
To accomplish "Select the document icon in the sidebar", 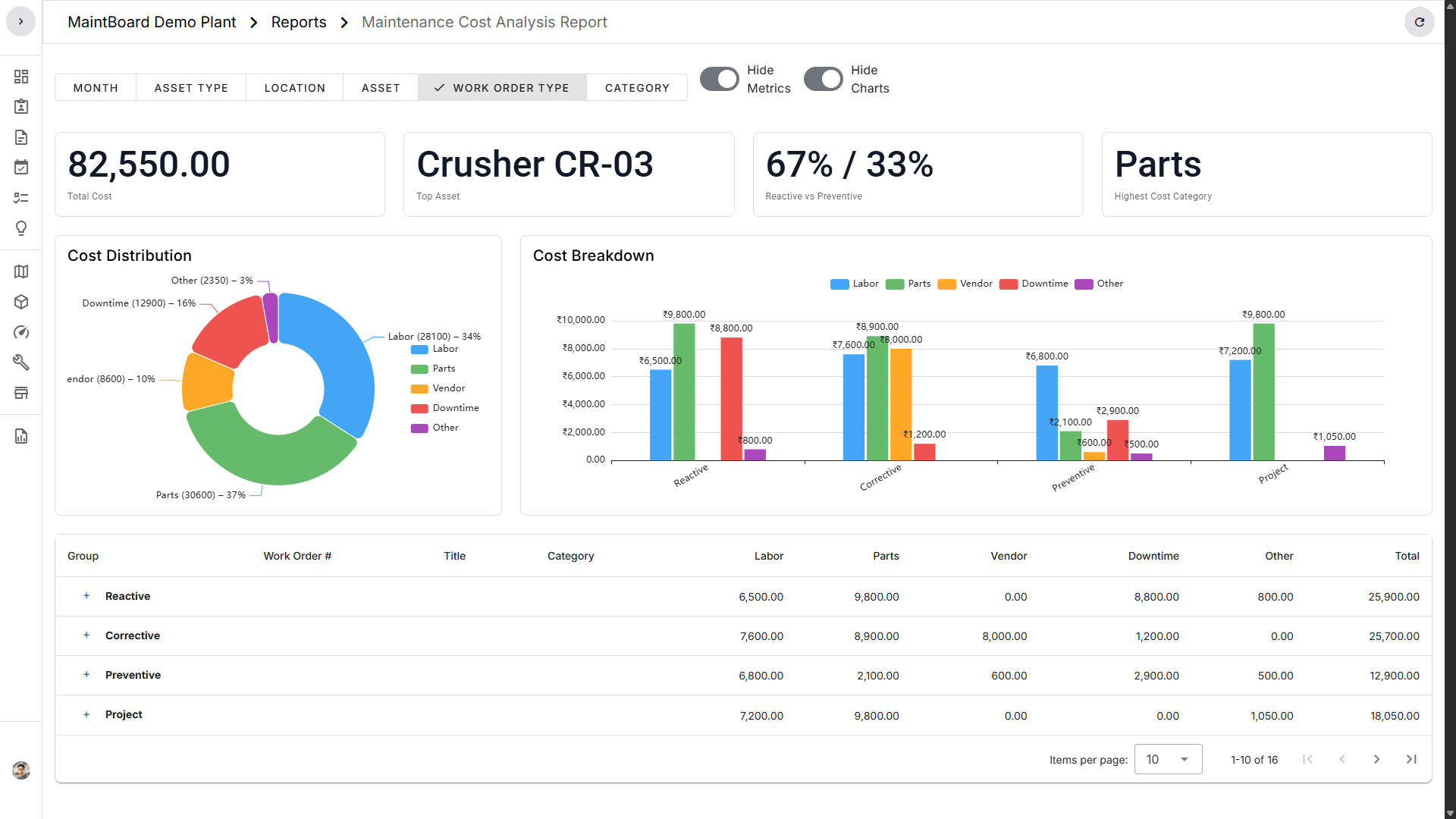I will (x=21, y=137).
